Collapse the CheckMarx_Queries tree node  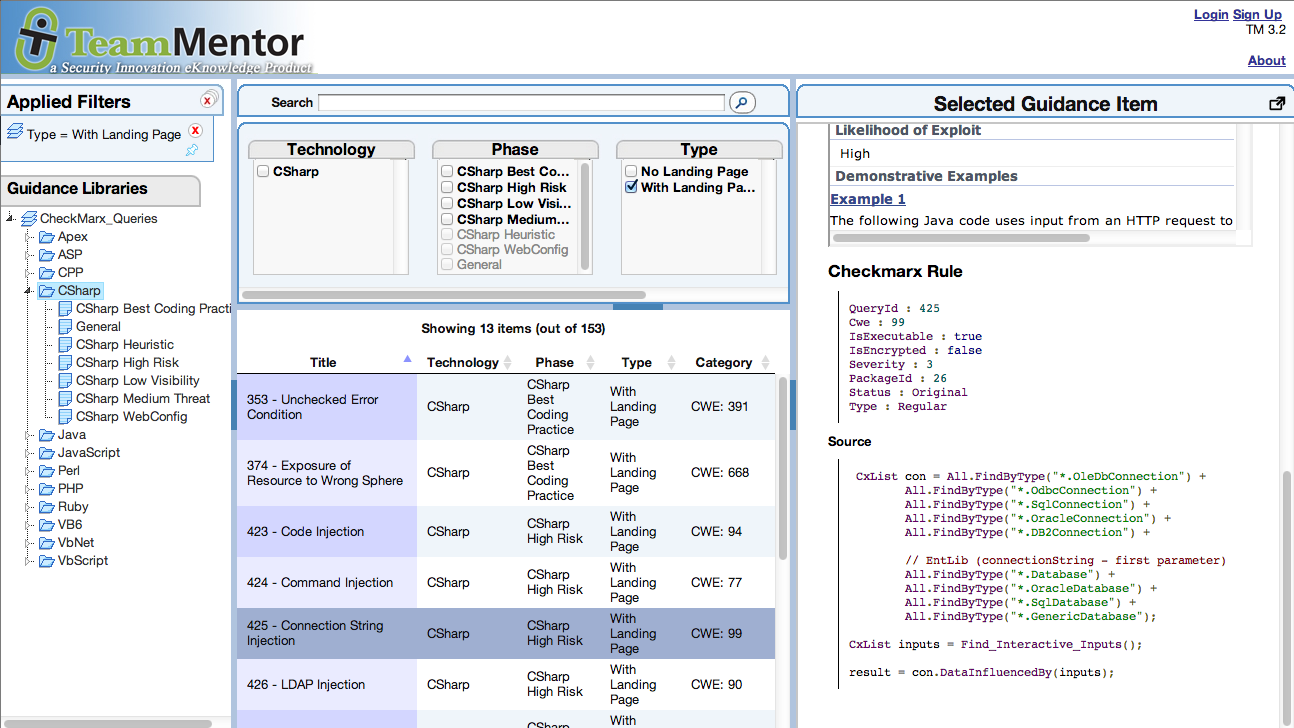(10, 218)
